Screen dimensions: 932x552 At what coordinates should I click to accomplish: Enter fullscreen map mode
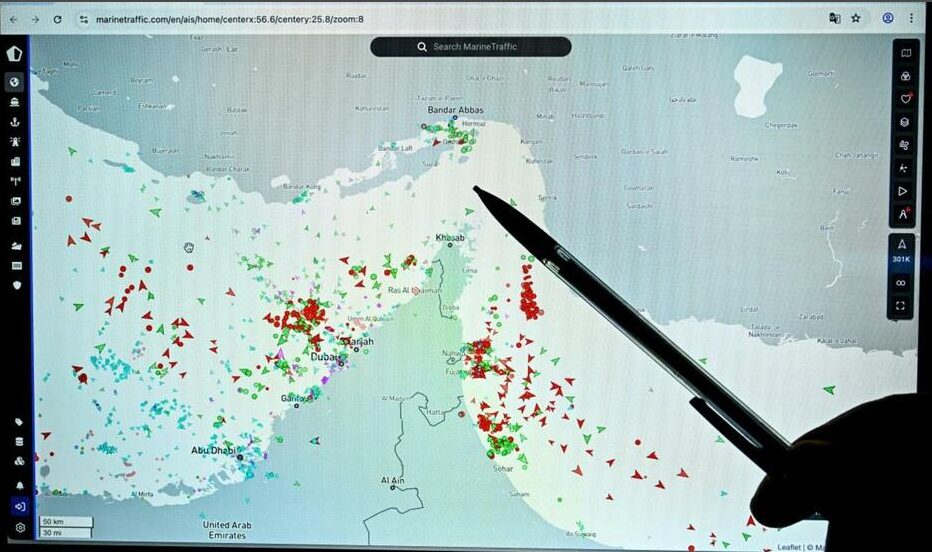901,306
